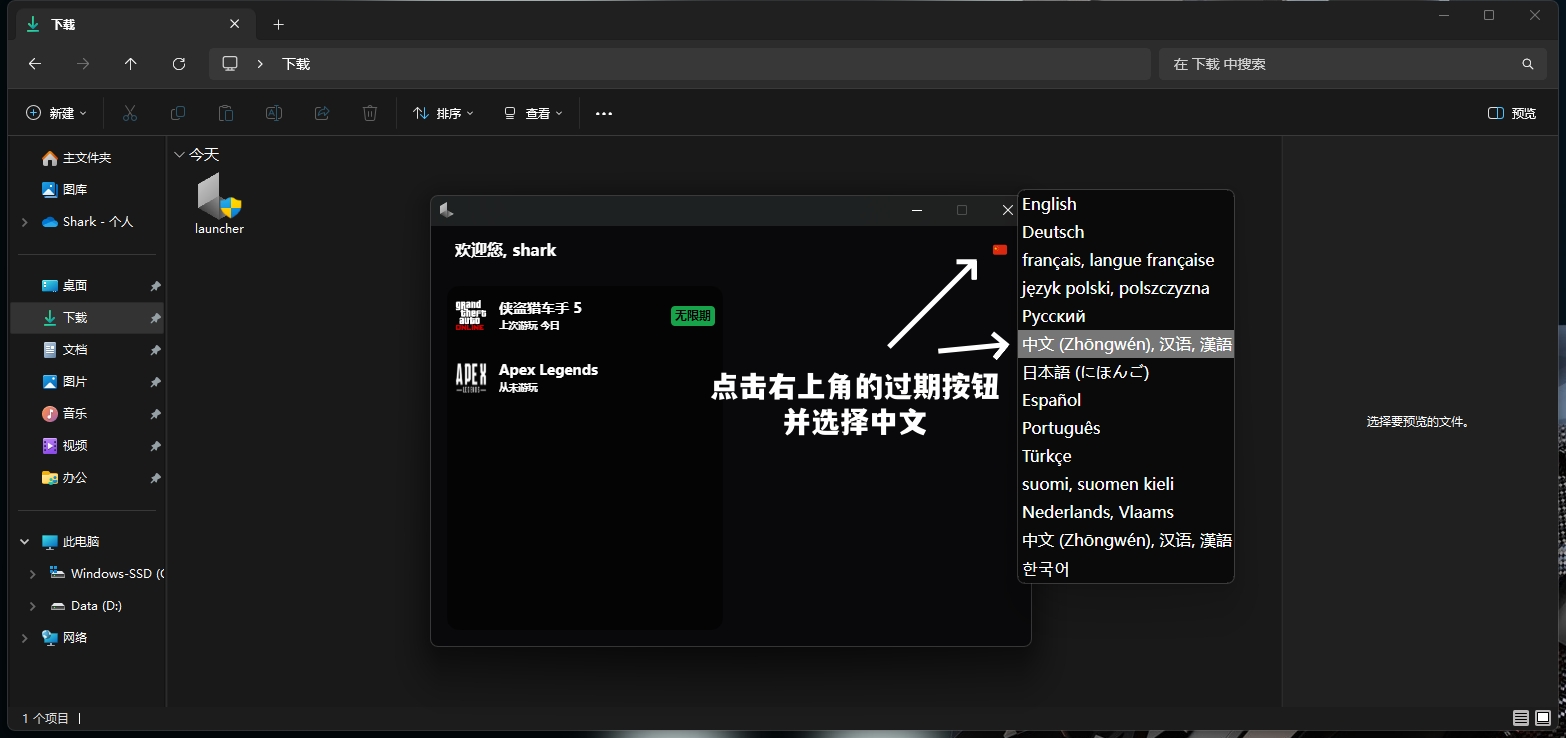This screenshot has height=738, width=1566.
Task: Click the Paste icon in the toolbar
Action: [x=225, y=113]
